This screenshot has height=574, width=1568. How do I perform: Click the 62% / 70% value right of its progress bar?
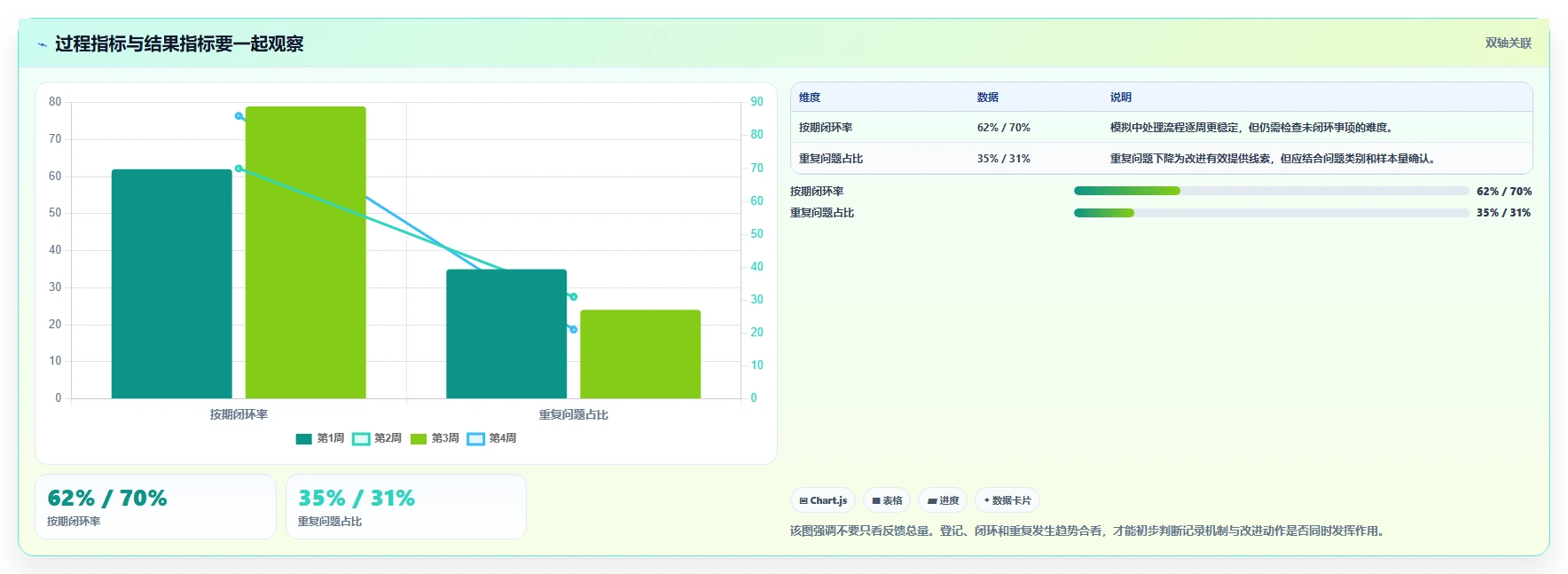click(x=1504, y=192)
